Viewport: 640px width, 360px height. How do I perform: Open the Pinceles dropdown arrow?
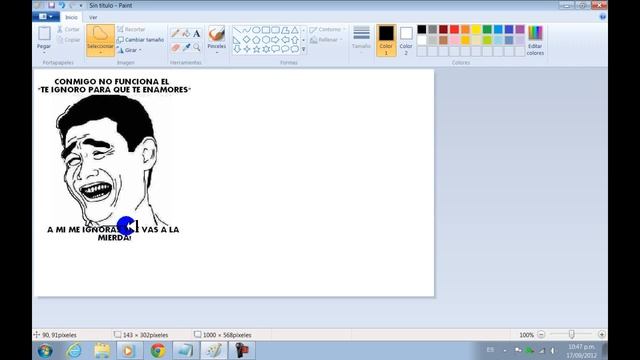point(216,53)
